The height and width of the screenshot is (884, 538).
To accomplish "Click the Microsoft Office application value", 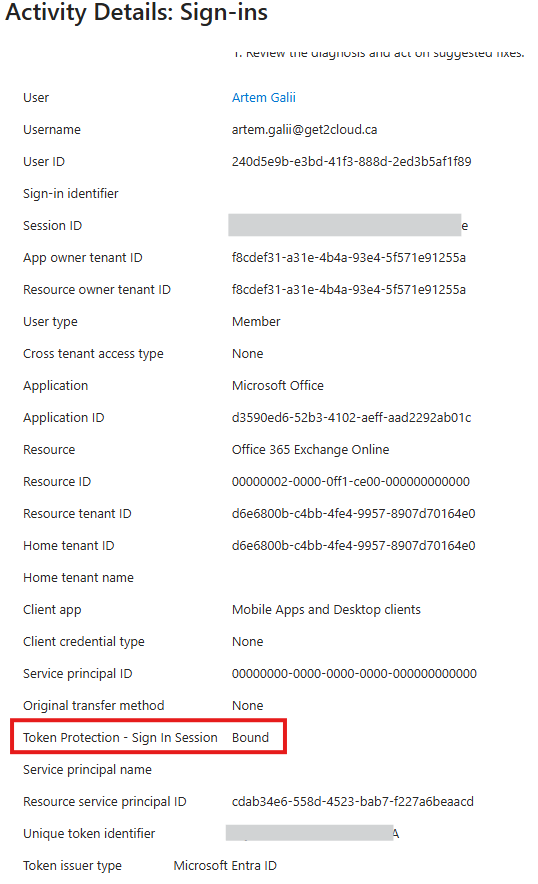I will 277,386.
